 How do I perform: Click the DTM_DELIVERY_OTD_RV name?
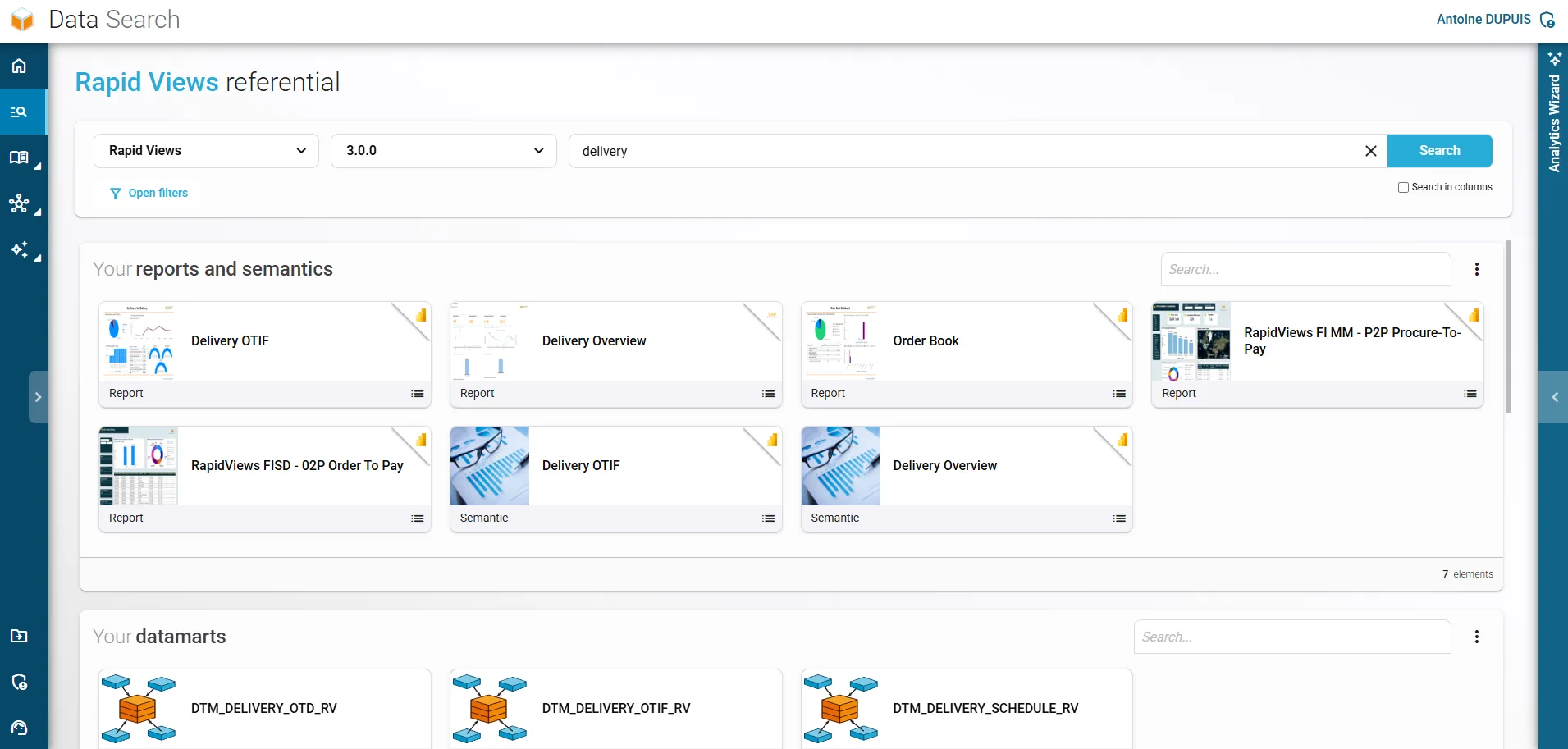(264, 709)
